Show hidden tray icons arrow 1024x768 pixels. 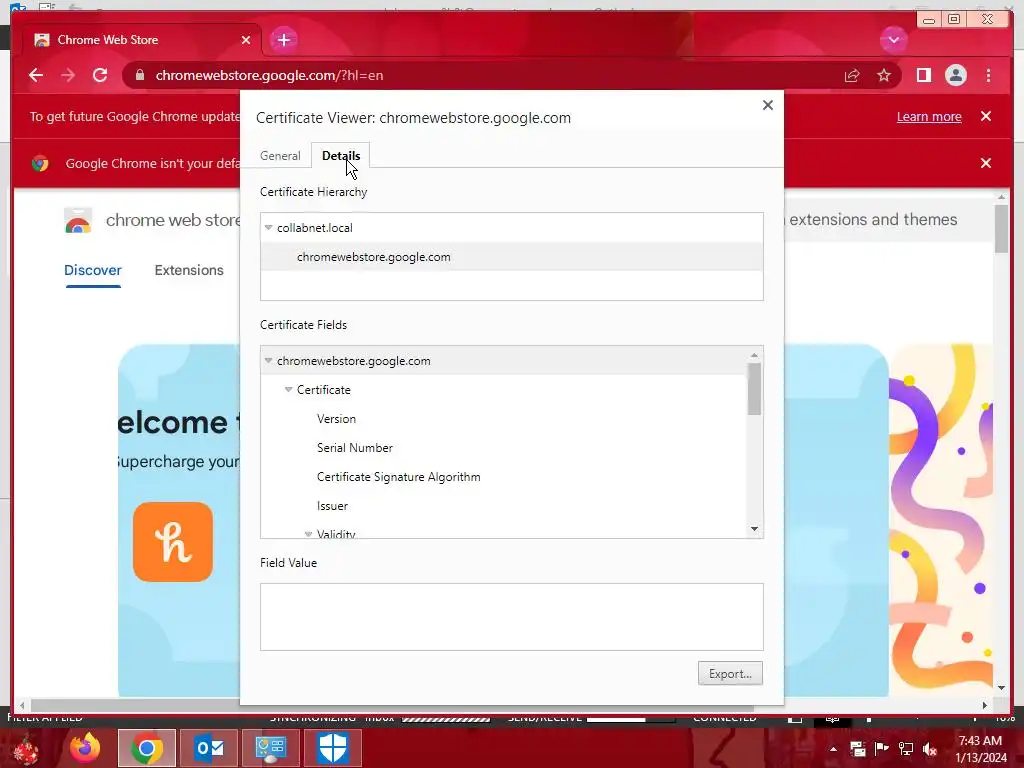tap(833, 749)
